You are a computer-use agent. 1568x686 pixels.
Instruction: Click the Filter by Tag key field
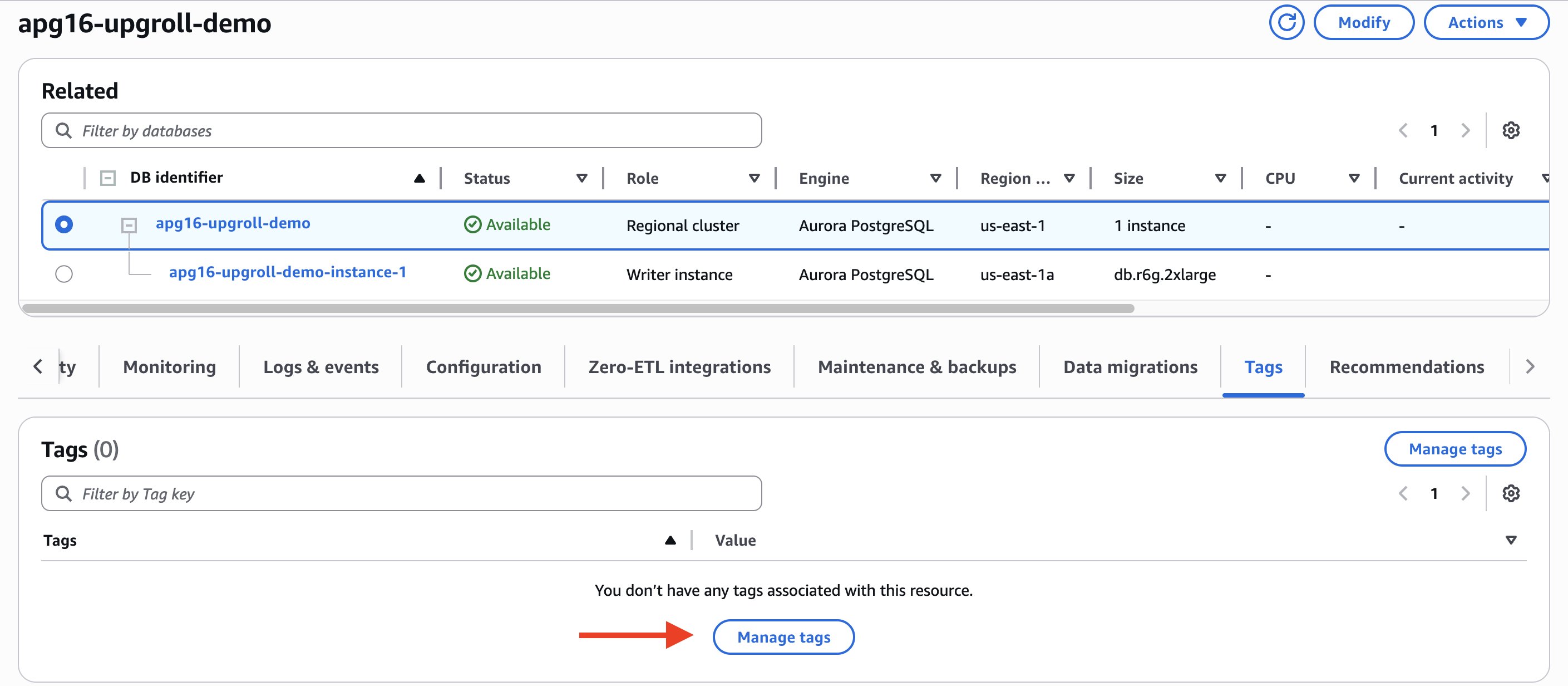(402, 493)
